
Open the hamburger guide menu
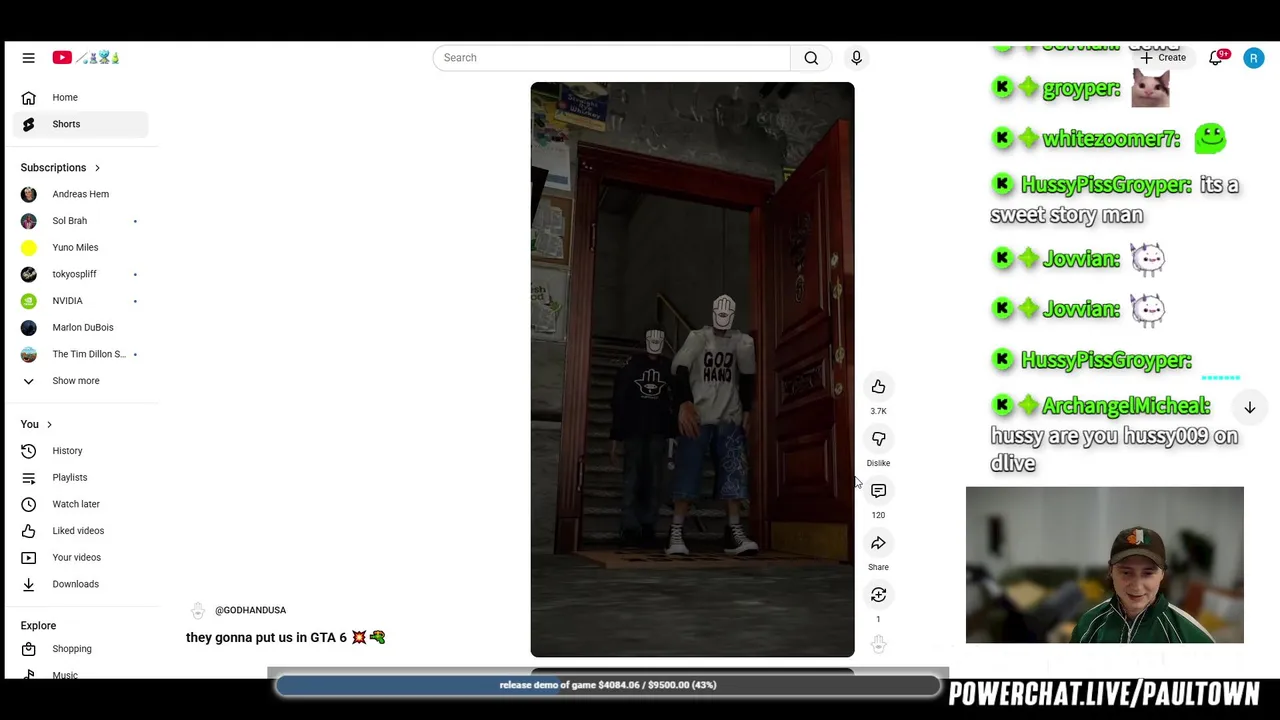[28, 58]
